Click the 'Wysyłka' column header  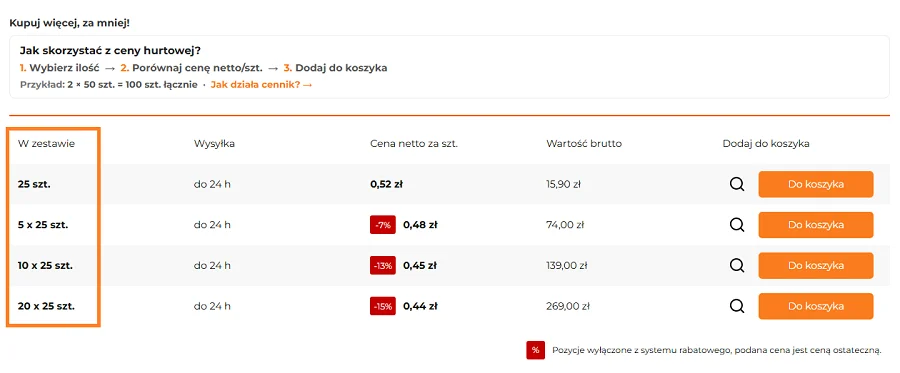(214, 143)
